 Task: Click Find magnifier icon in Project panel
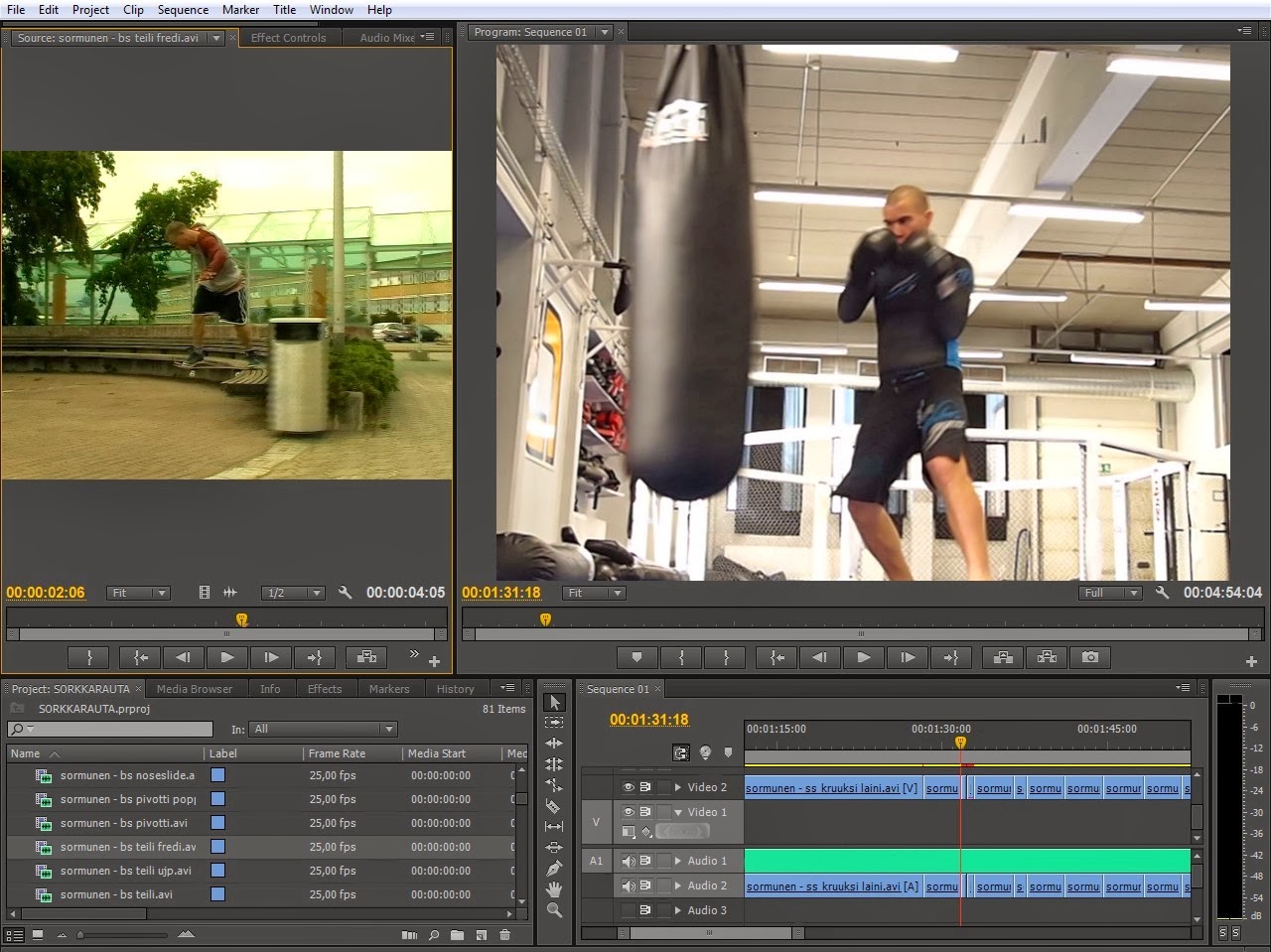pyautogui.click(x=434, y=935)
